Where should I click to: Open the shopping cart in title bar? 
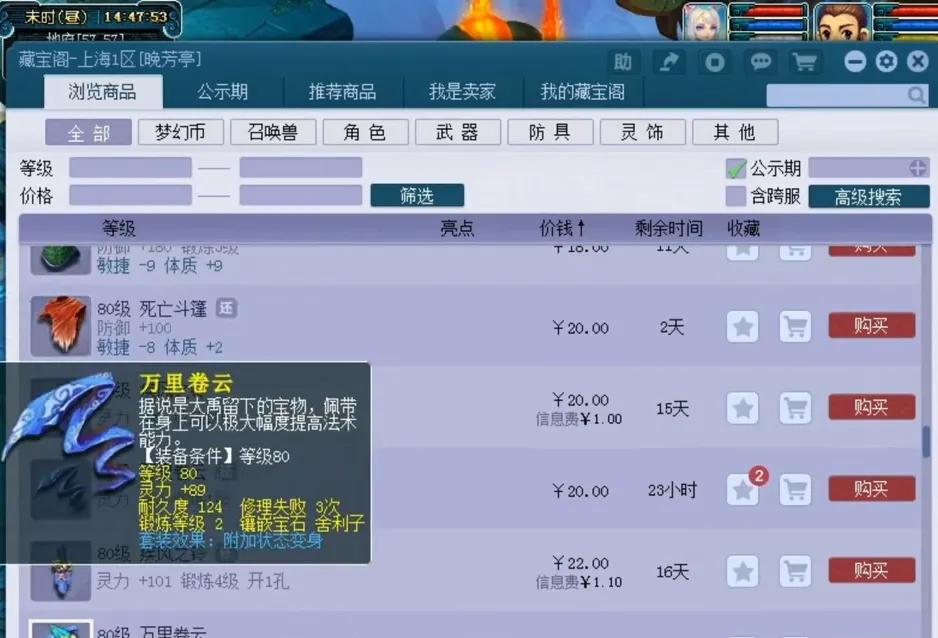tap(805, 62)
